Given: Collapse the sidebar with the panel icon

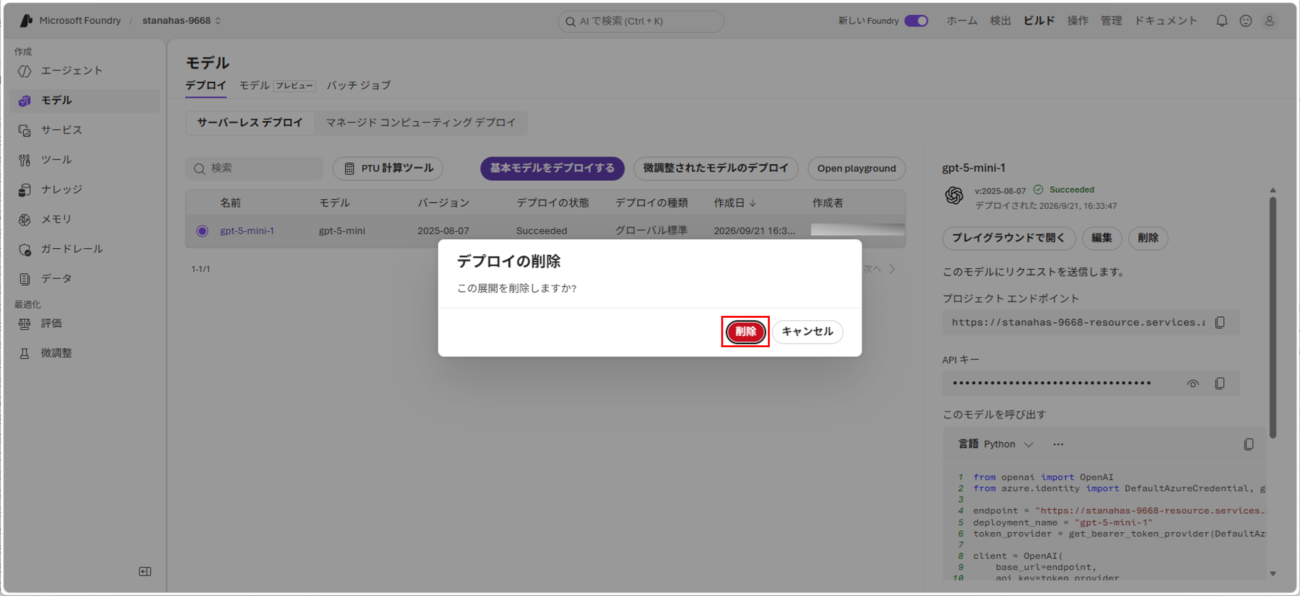Looking at the screenshot, I should click(144, 571).
